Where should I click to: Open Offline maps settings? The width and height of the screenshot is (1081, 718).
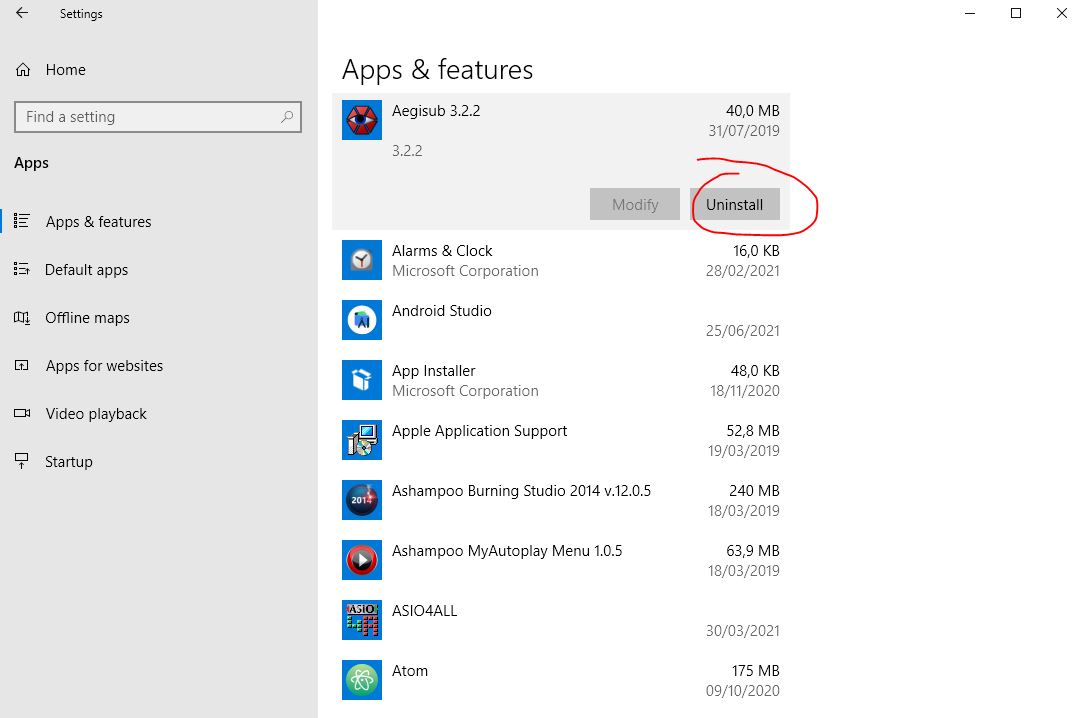(x=87, y=317)
